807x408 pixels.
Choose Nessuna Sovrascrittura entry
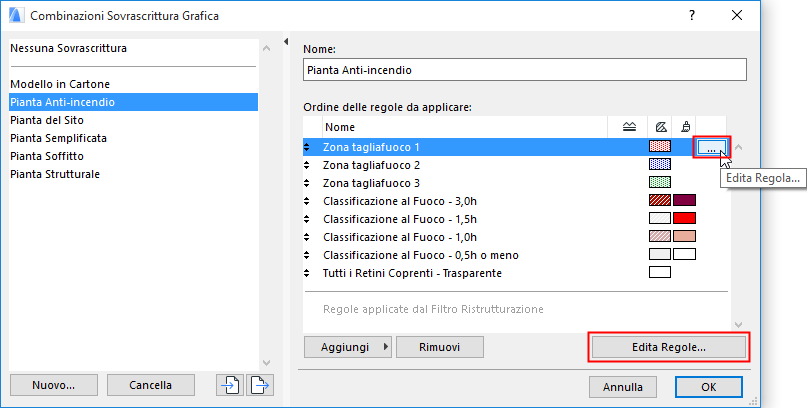pos(68,48)
